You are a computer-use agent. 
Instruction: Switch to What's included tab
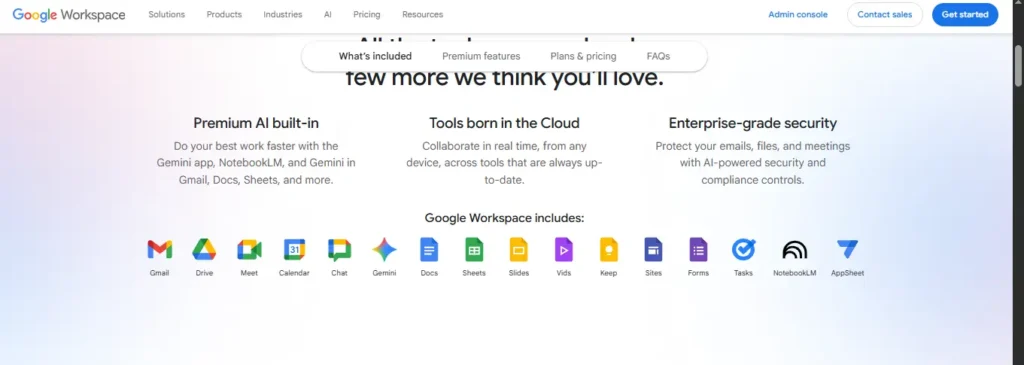click(x=375, y=56)
